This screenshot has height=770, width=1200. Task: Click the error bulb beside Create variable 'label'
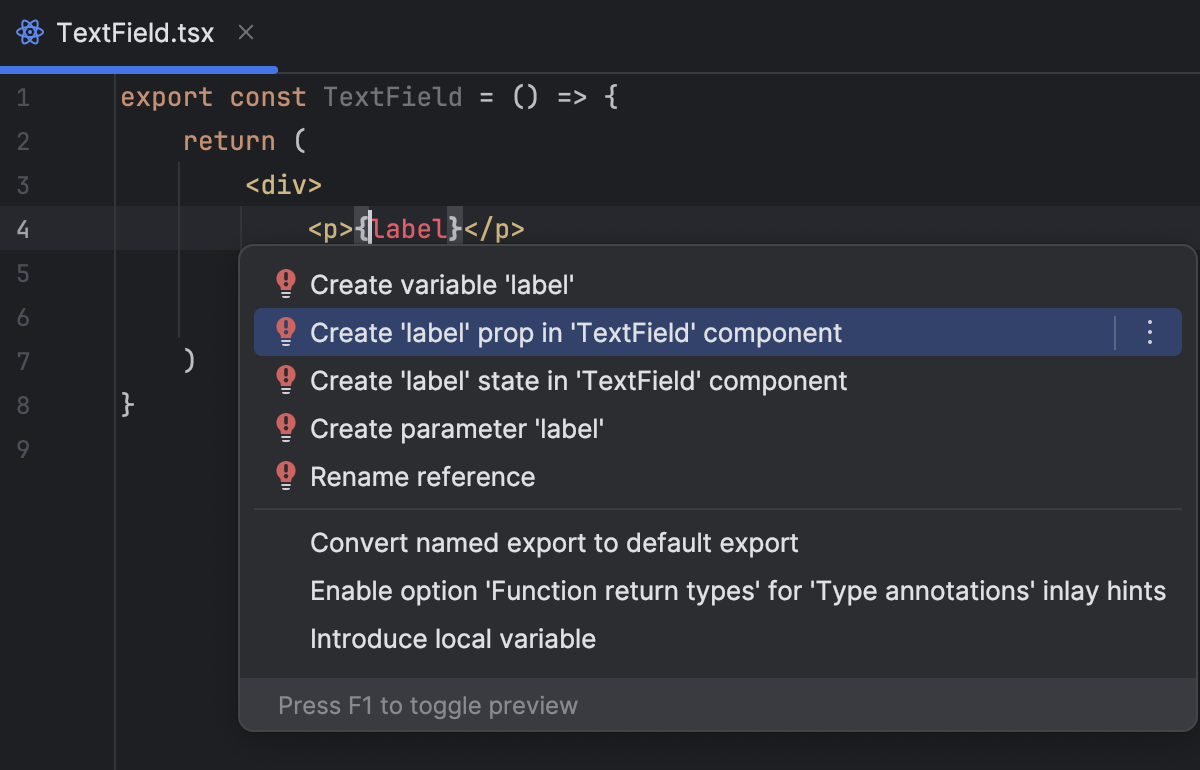[x=286, y=284]
